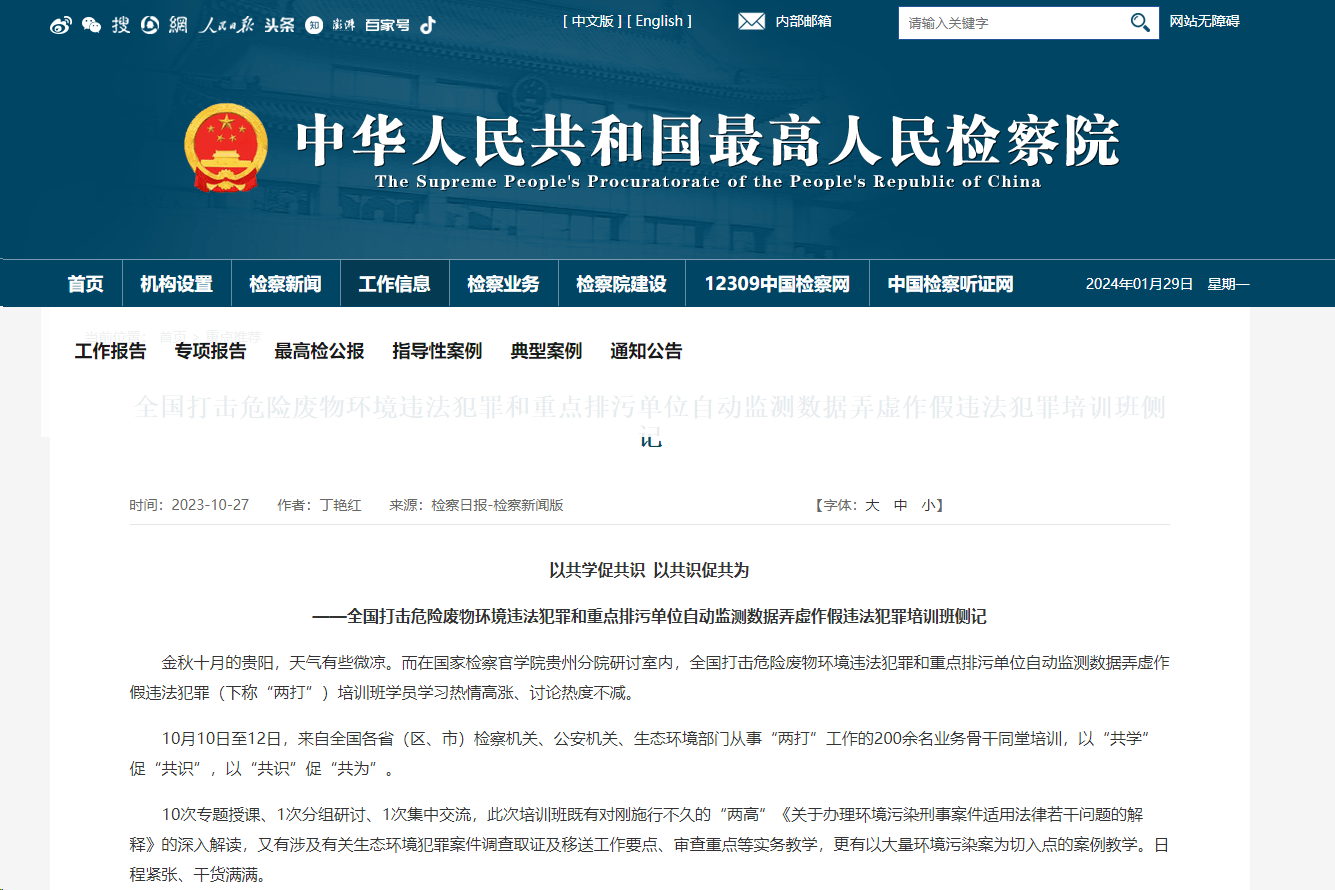Expand the 工作信息 navigation menu
Viewport: 1335px width, 890px height.
pos(394,284)
